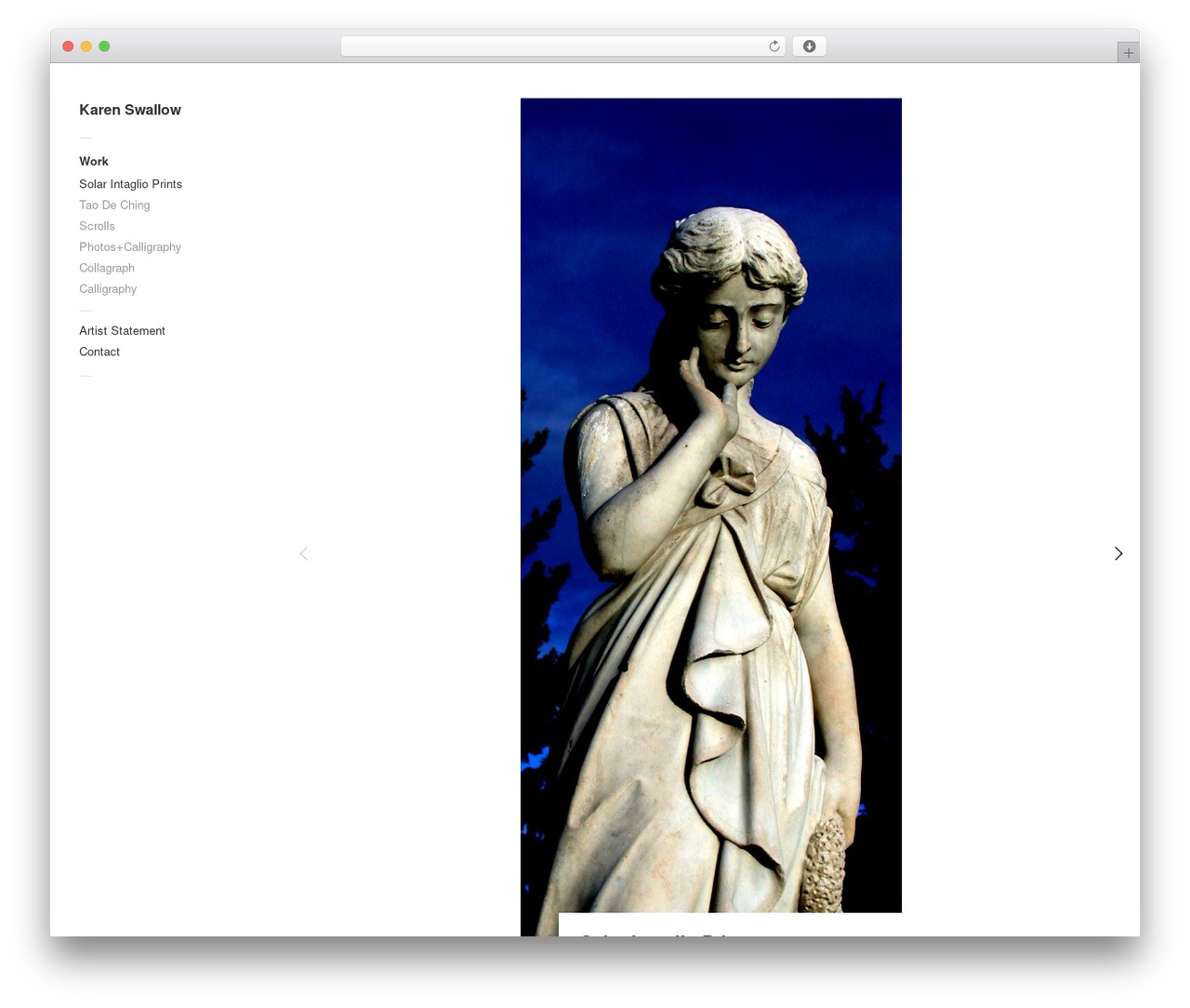The width and height of the screenshot is (1190, 1008).
Task: Select the Work menu heading
Action: point(94,161)
